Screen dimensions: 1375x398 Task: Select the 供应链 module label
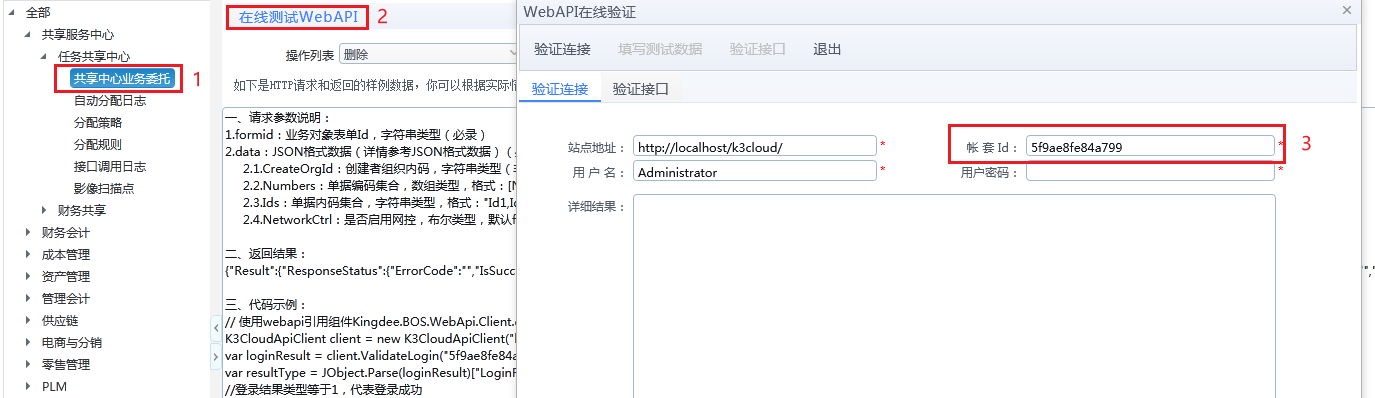tap(60, 320)
